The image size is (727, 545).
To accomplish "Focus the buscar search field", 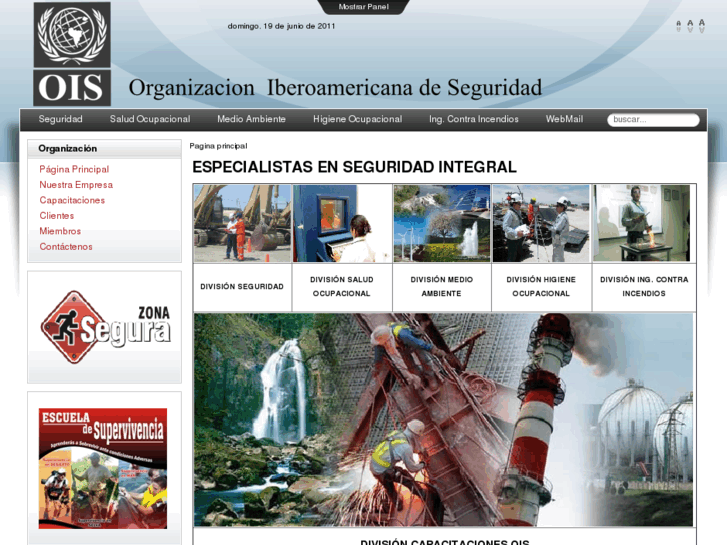I will point(653,120).
